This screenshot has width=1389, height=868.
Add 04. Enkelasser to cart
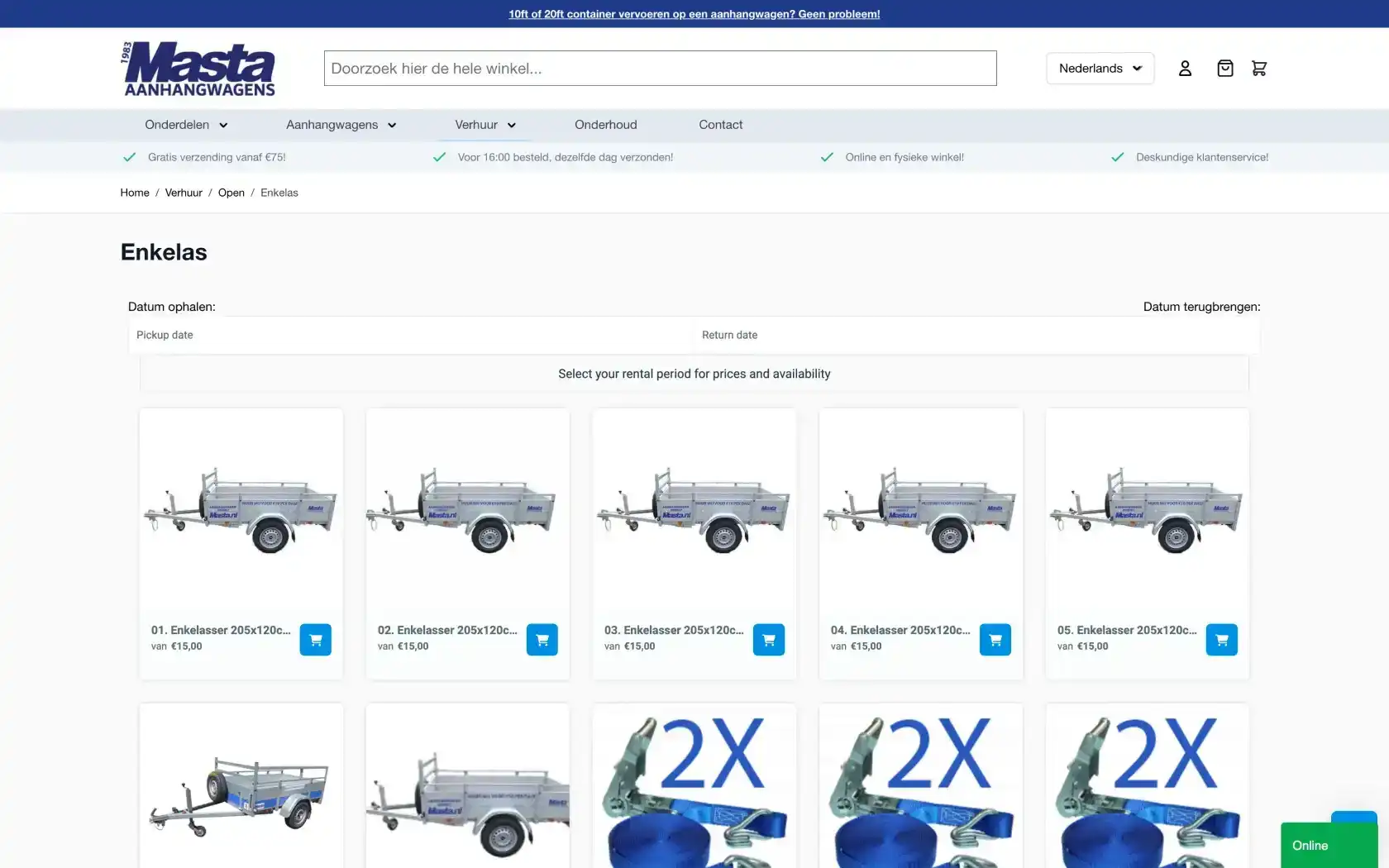tap(995, 640)
